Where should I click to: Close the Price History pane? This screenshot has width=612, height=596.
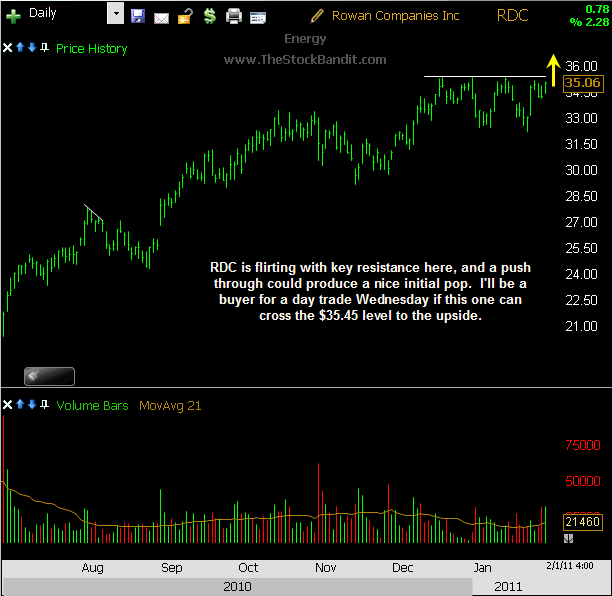(x=9, y=48)
